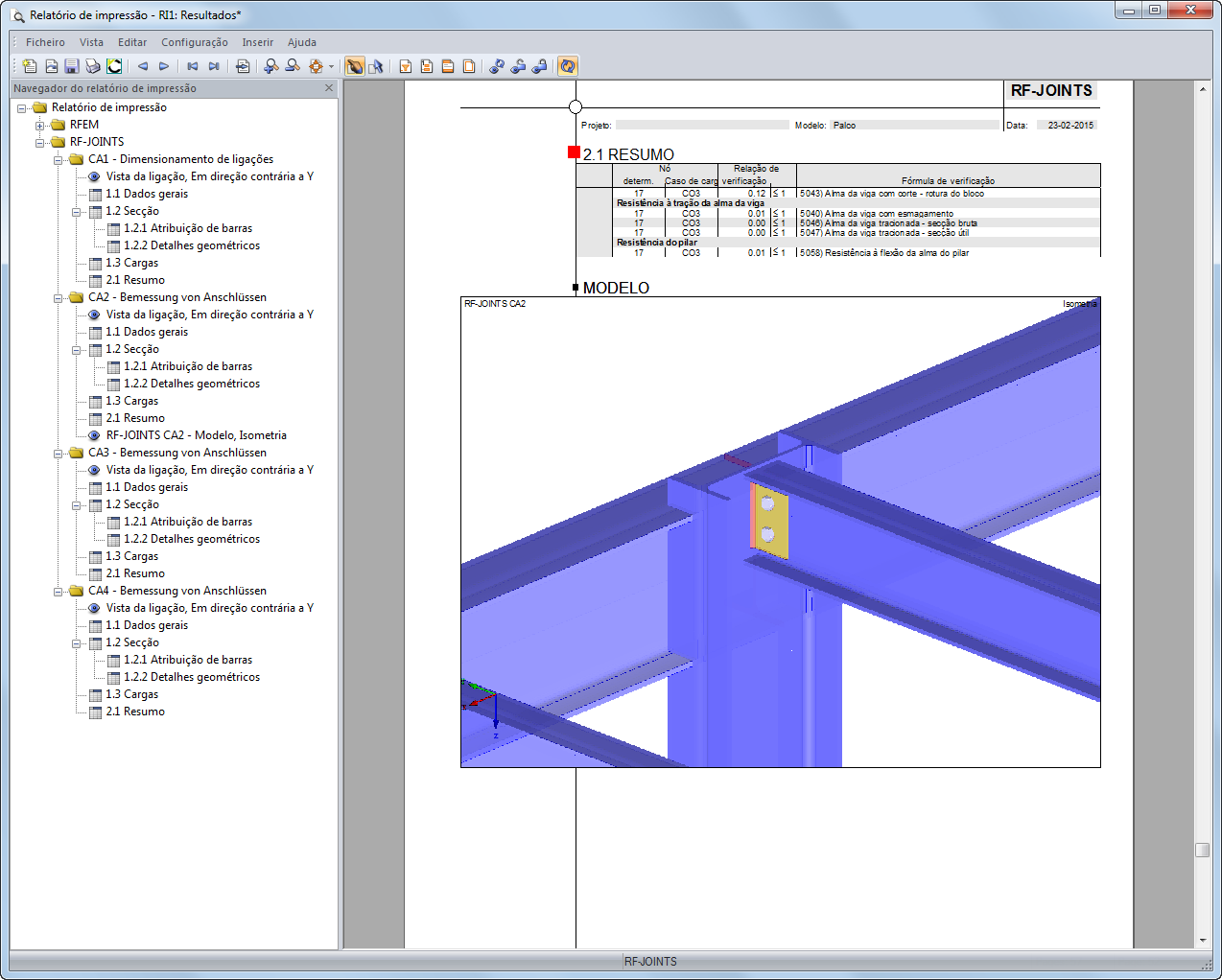Open the Ajuda menu
Screen dimensions: 1222x980
click(302, 42)
